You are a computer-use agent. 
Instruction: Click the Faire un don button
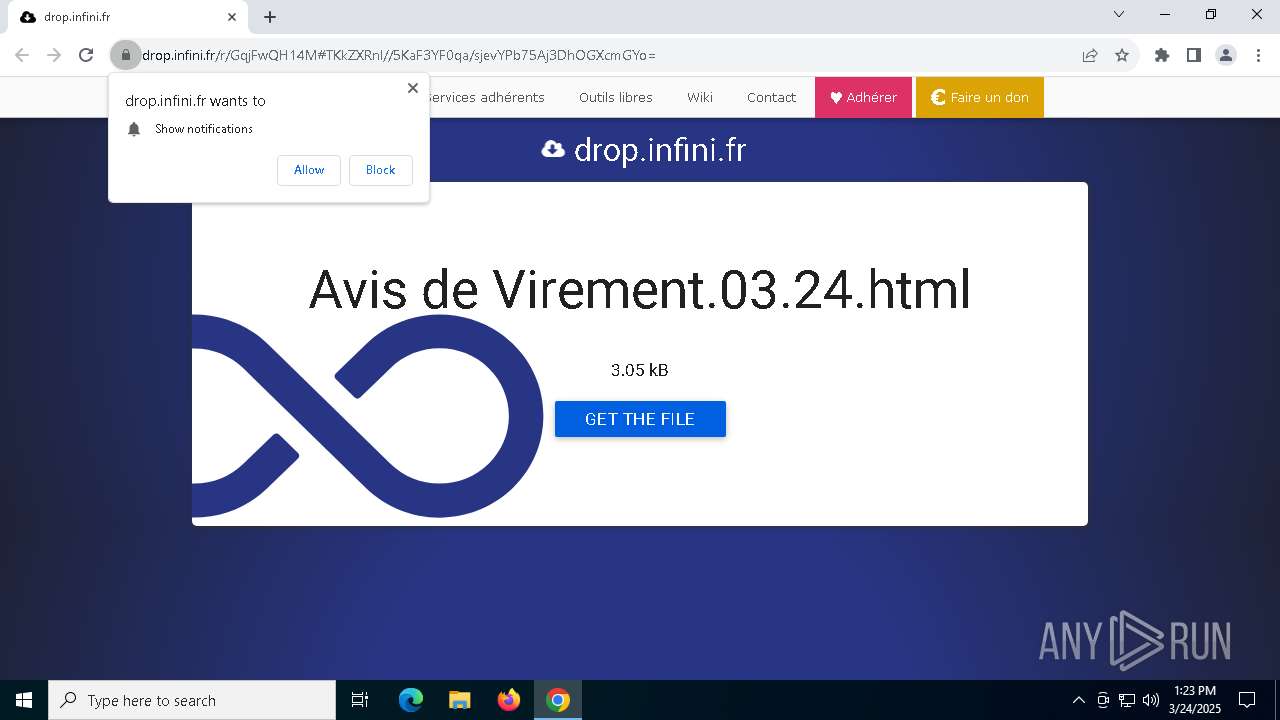coord(979,97)
